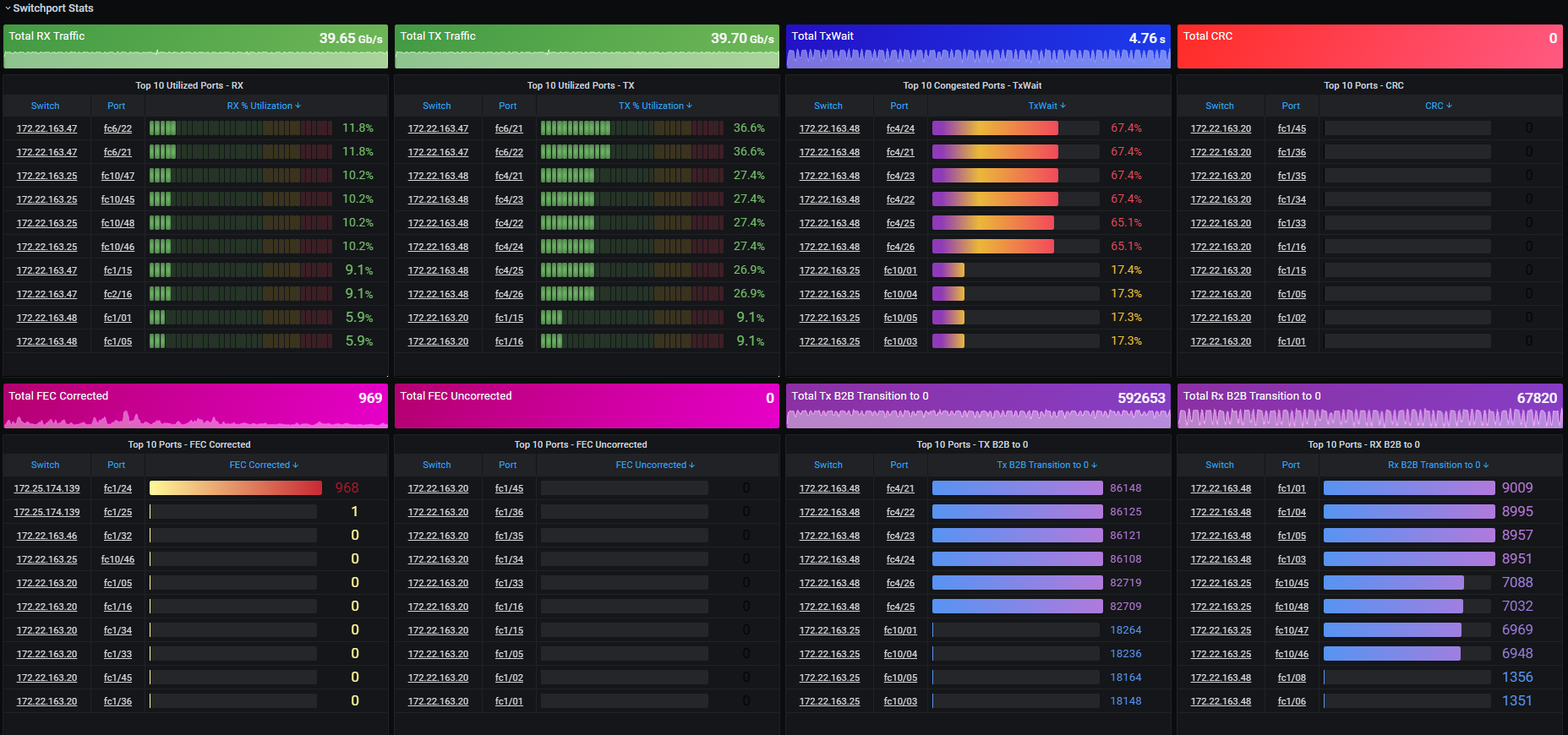Screen dimensions: 1568x735
Task: Open Total RX Traffic stat panel
Action: (x=195, y=46)
